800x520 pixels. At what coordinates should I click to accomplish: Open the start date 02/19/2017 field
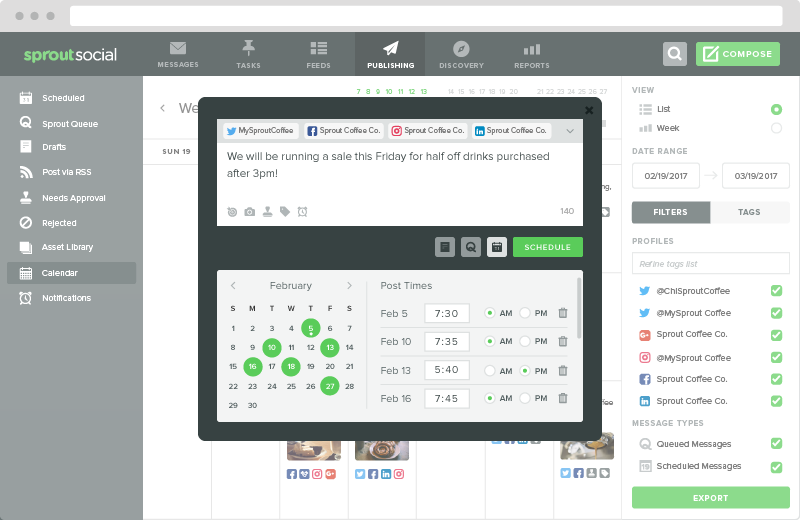(665, 176)
